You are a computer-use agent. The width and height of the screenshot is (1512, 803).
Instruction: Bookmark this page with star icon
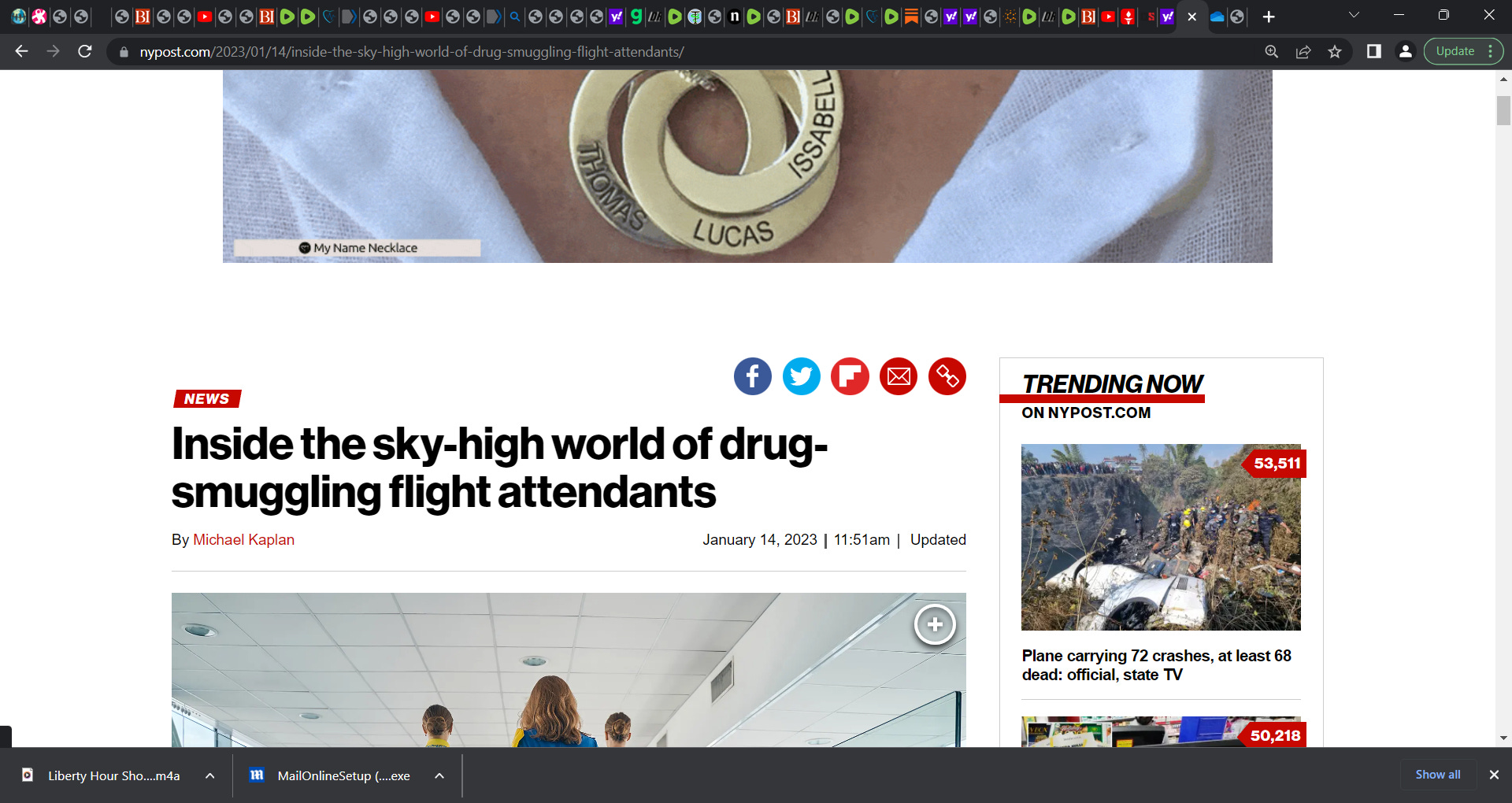click(x=1335, y=51)
